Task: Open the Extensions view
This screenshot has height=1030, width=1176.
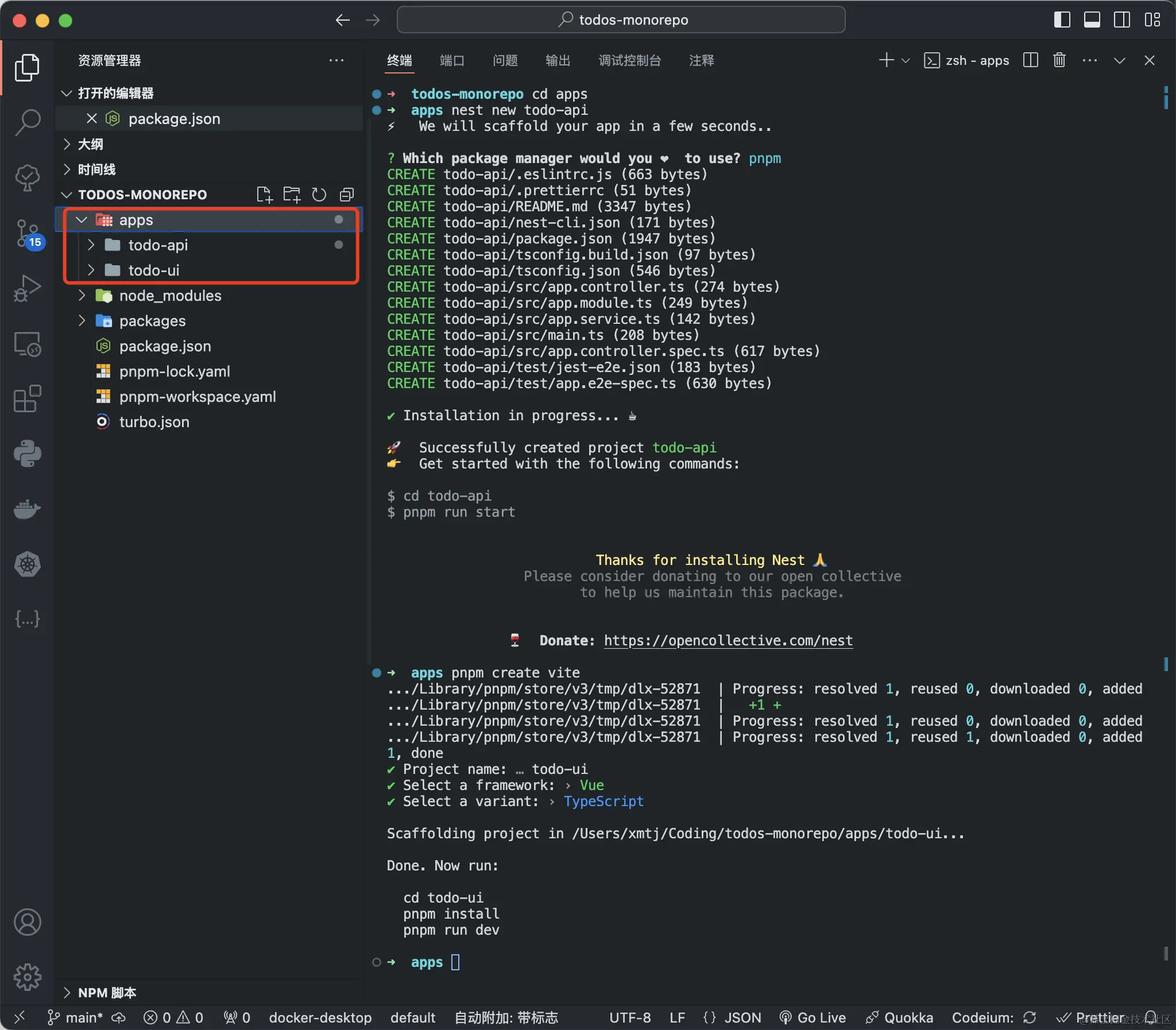Action: click(x=27, y=398)
